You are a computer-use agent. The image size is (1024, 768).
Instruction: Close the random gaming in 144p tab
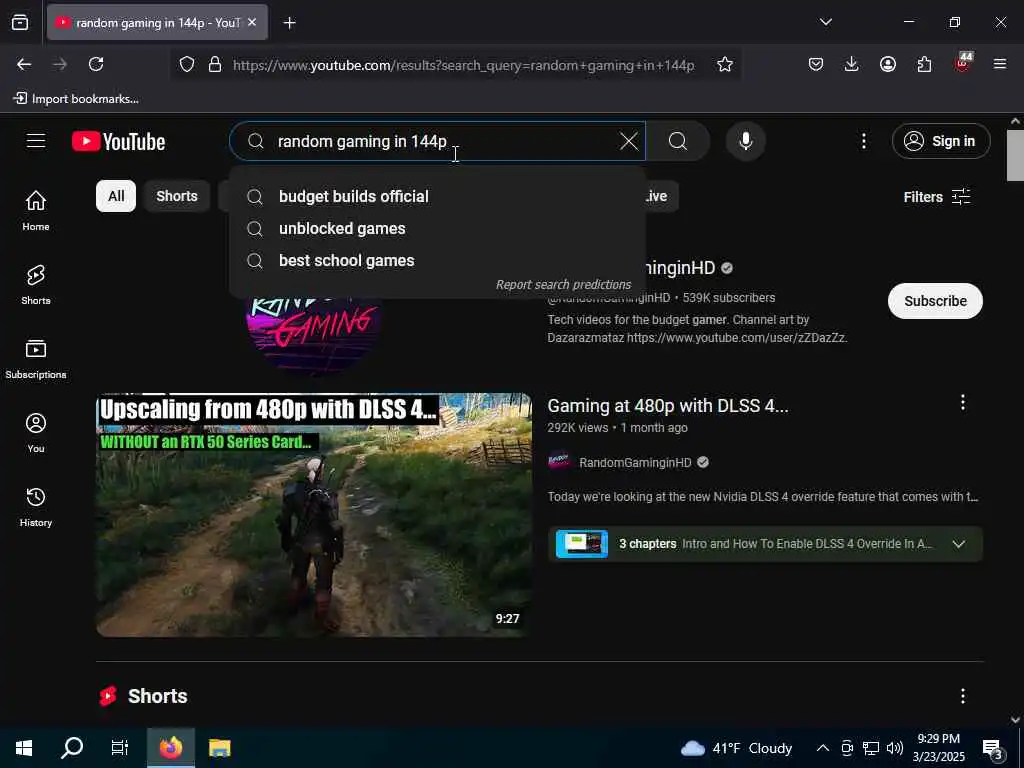[252, 22]
